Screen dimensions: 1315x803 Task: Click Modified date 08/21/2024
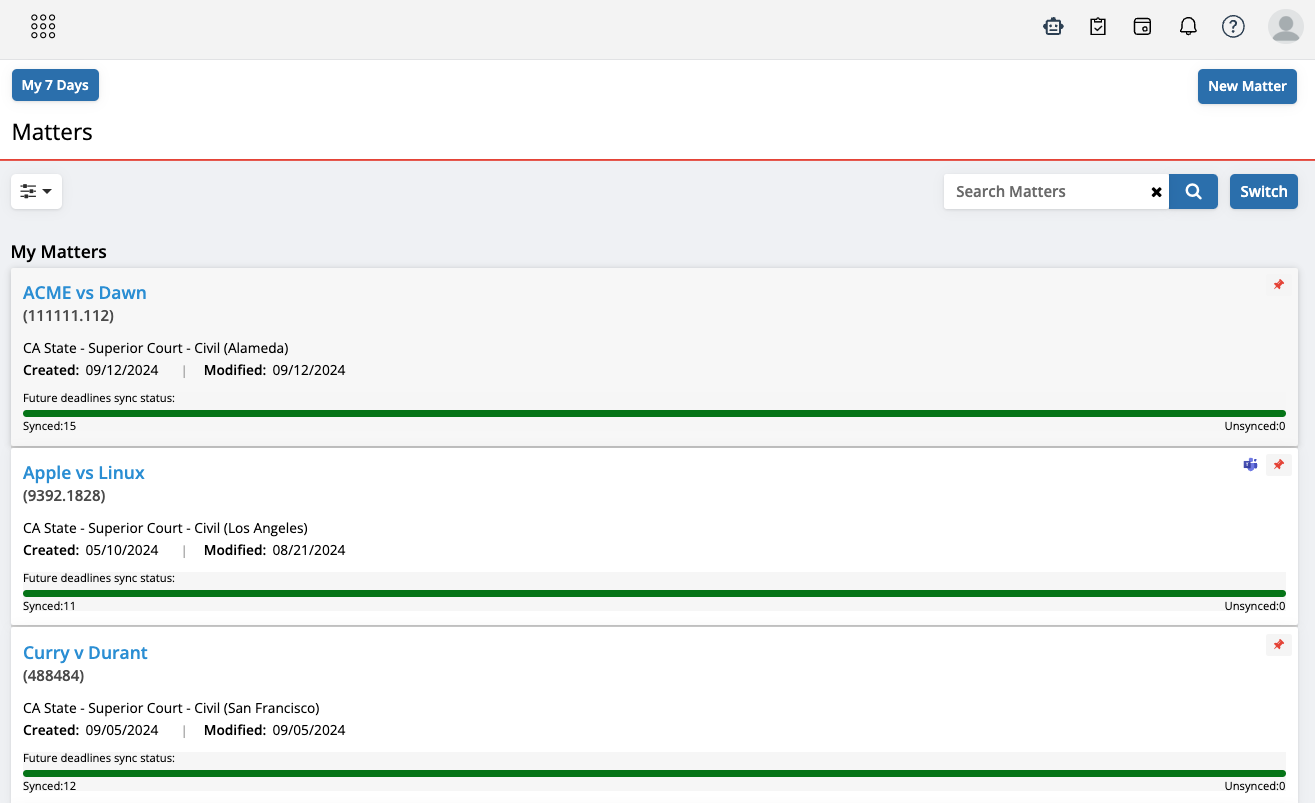(309, 550)
